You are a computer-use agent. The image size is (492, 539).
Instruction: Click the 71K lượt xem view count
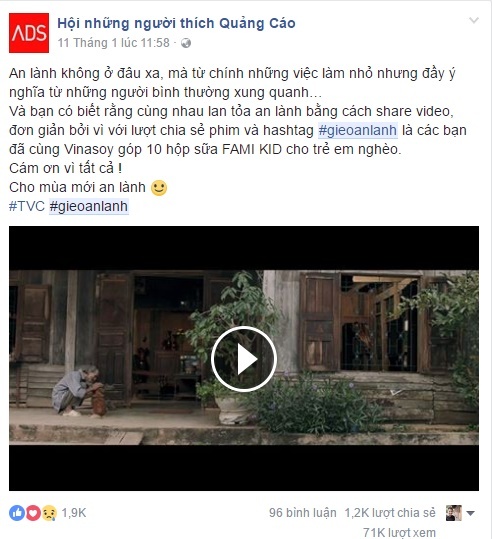[399, 532]
